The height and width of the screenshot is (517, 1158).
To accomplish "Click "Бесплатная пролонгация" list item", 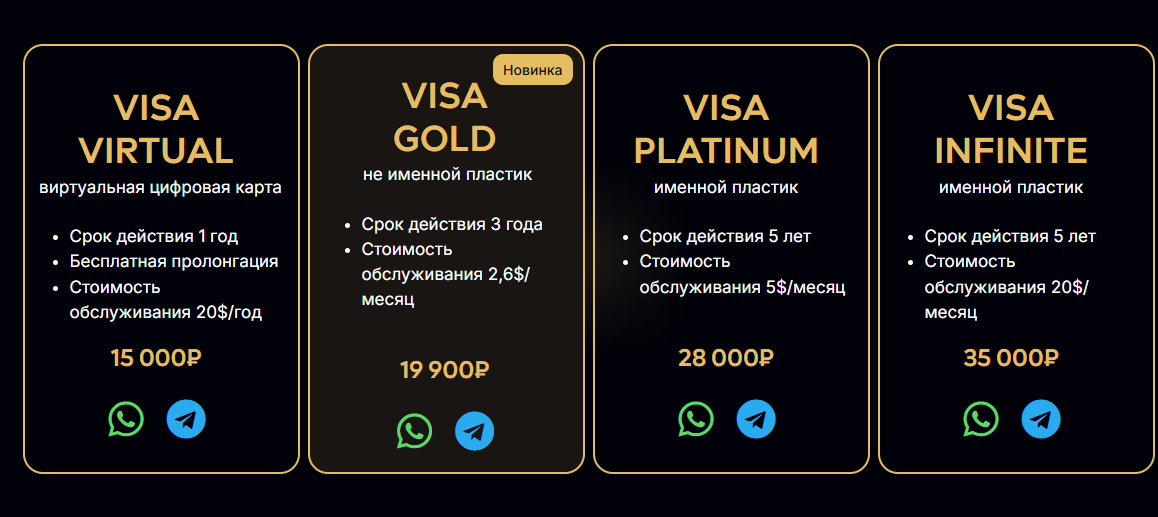I will click(x=174, y=261).
